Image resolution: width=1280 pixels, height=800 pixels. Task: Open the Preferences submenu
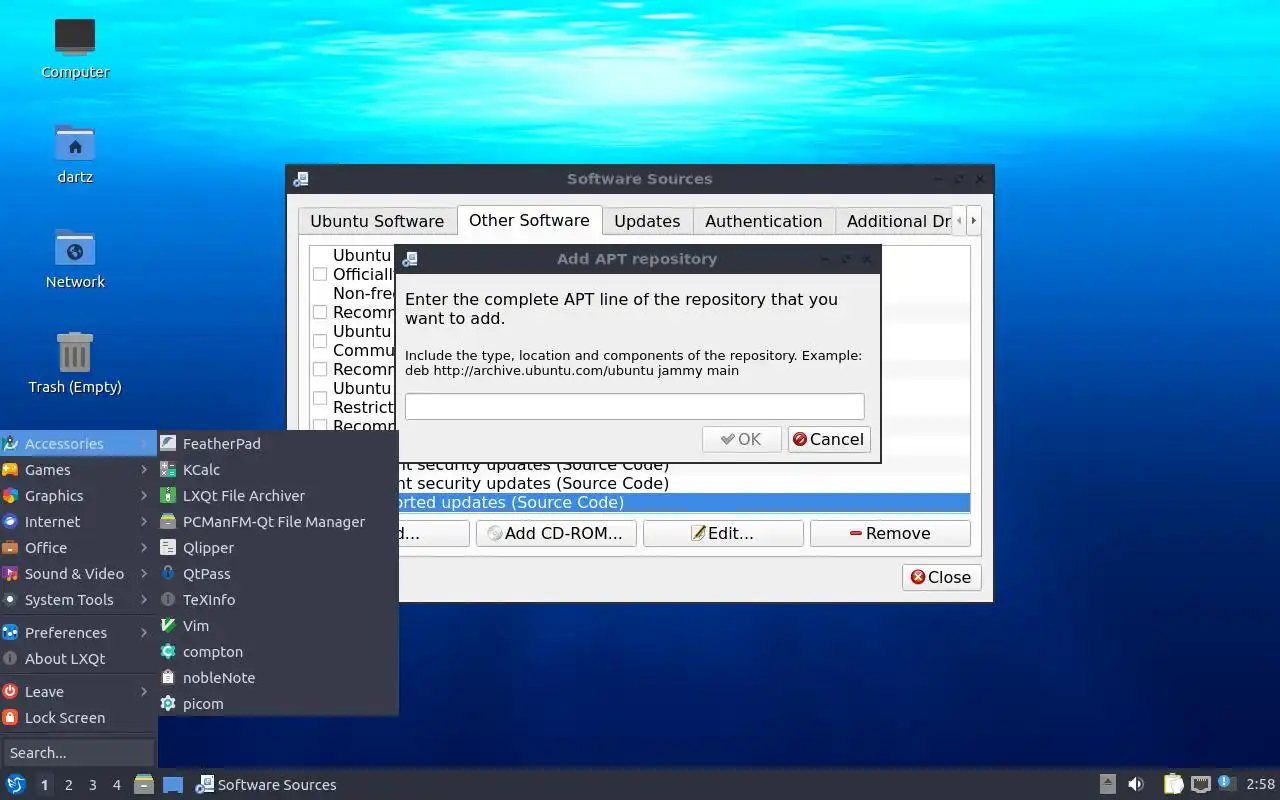pos(78,633)
